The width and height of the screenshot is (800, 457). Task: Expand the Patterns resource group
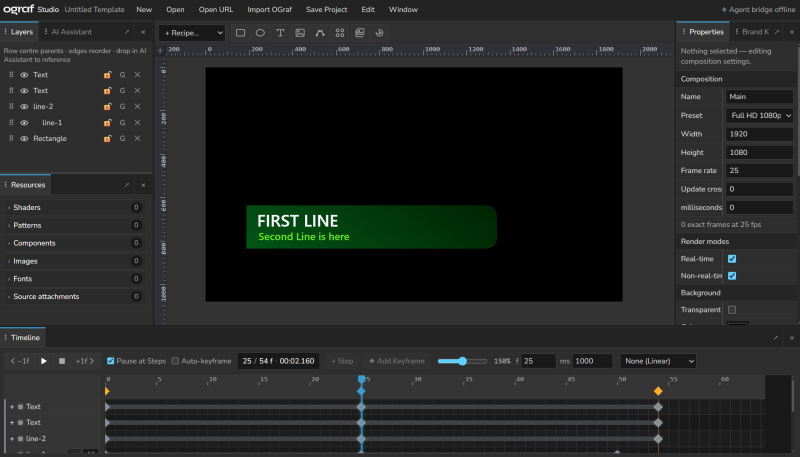pyautogui.click(x=75, y=225)
